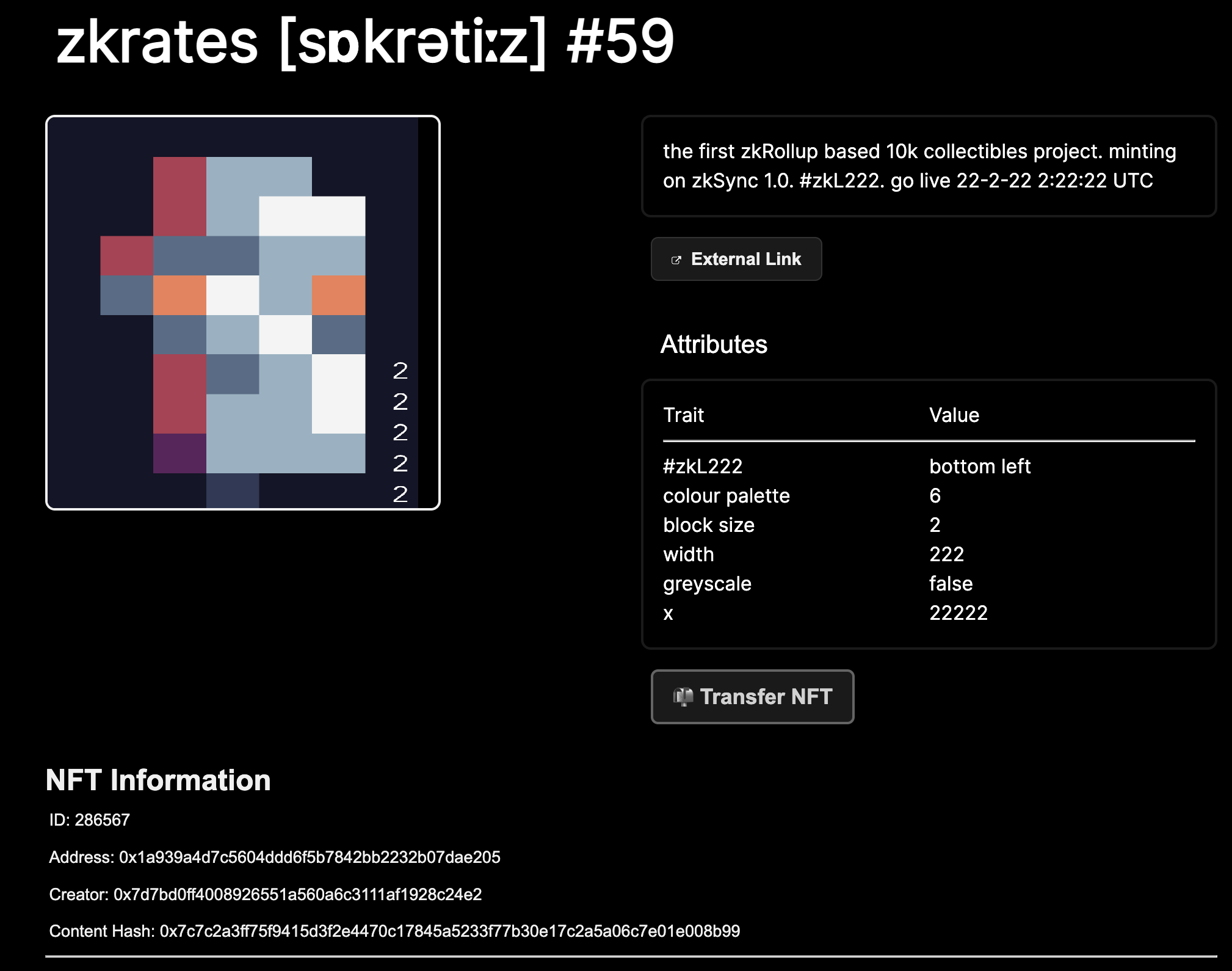The height and width of the screenshot is (971, 1232).
Task: Select the width value 222
Action: coord(946,555)
